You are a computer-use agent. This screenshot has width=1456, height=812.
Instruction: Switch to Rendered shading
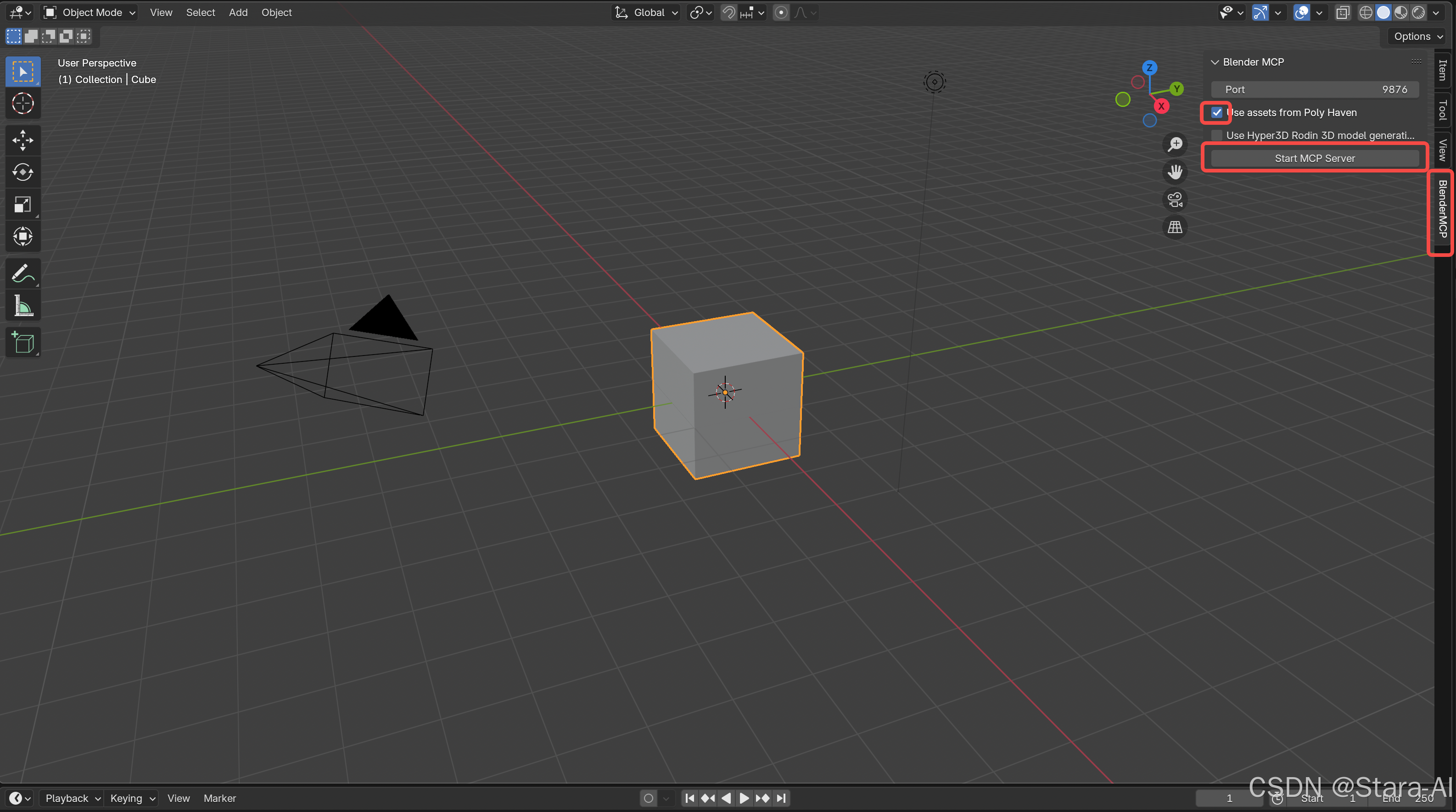click(x=1418, y=12)
